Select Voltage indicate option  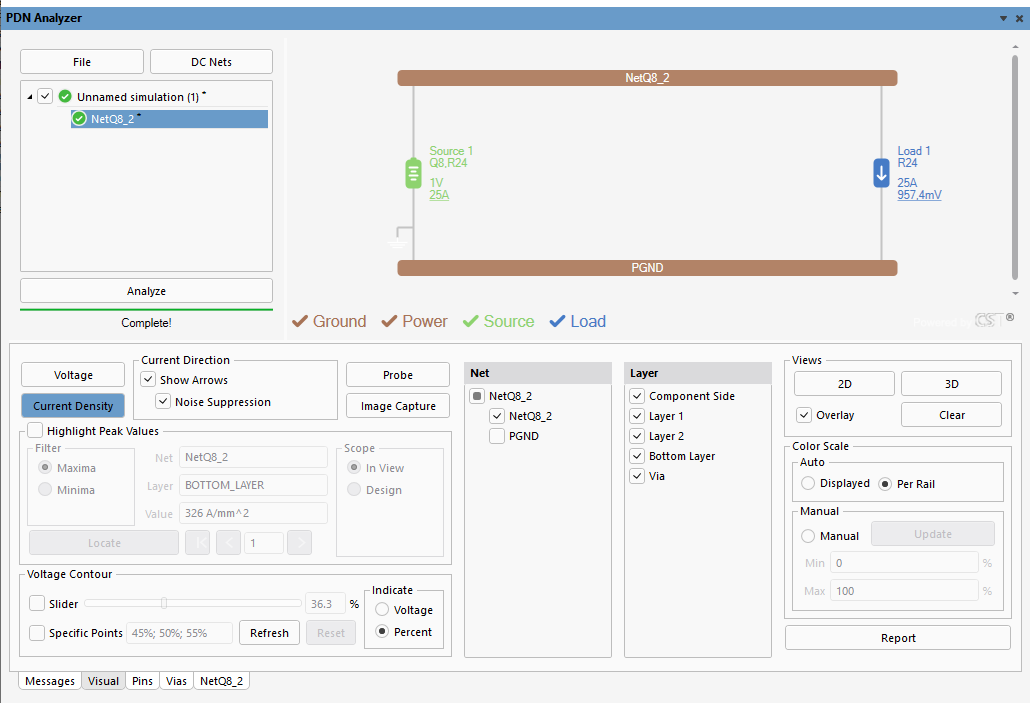(x=382, y=610)
